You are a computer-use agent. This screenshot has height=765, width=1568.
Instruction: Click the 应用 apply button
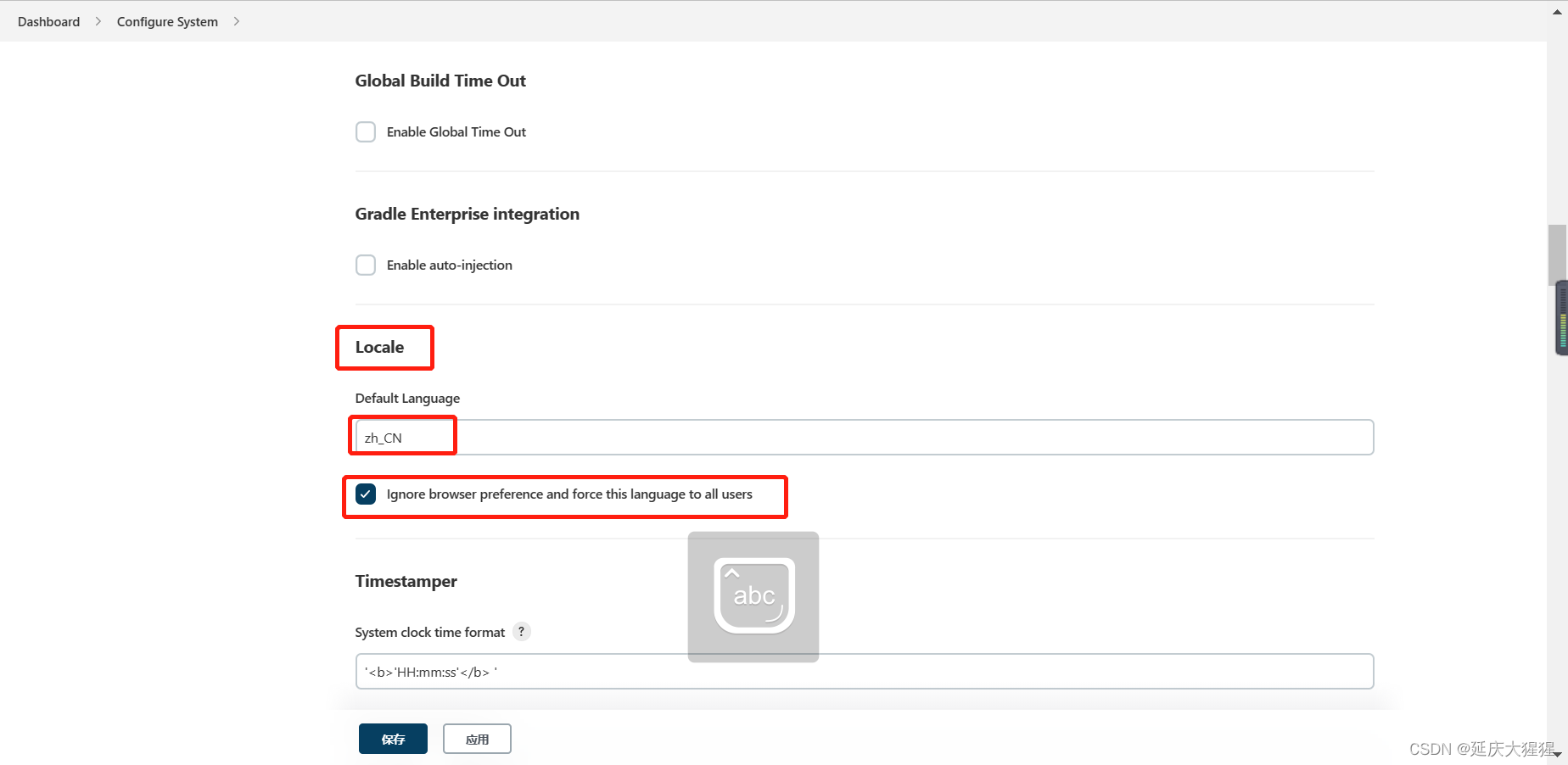point(477,739)
